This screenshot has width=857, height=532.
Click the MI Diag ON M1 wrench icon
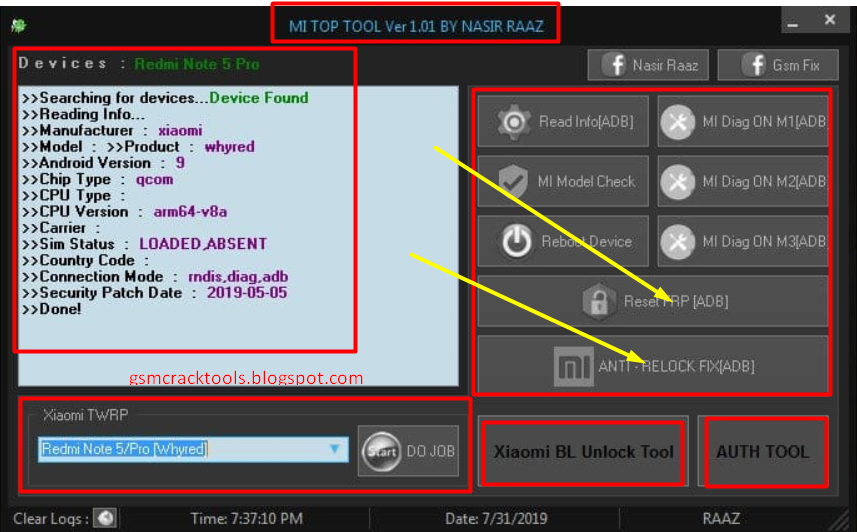(x=678, y=122)
